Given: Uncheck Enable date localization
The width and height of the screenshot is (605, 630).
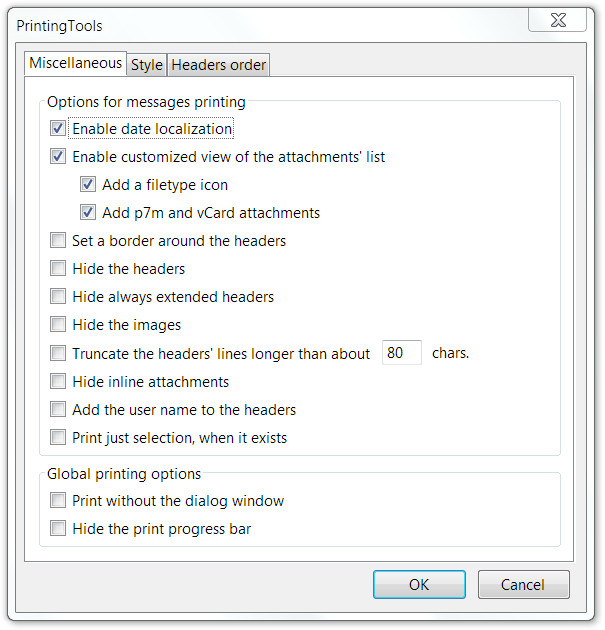Looking at the screenshot, I should [x=58, y=129].
